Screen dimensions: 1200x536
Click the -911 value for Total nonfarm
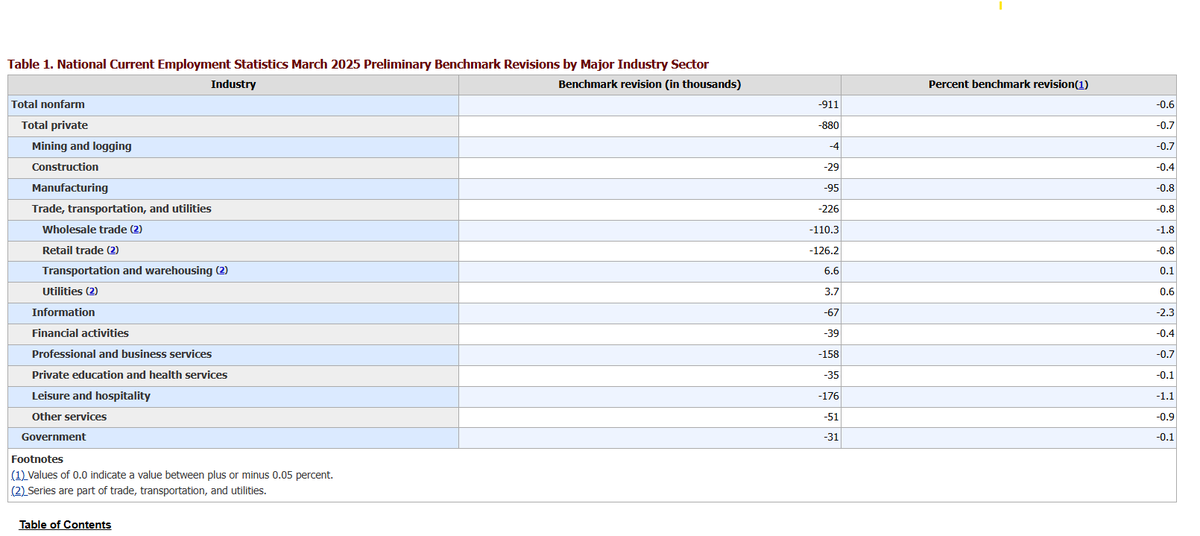point(829,105)
